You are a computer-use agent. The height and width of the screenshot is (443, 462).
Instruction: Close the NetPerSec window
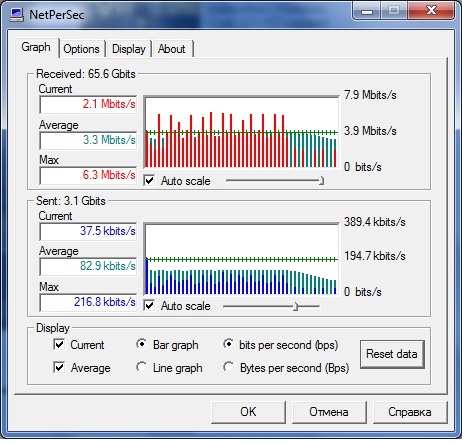(432, 11)
